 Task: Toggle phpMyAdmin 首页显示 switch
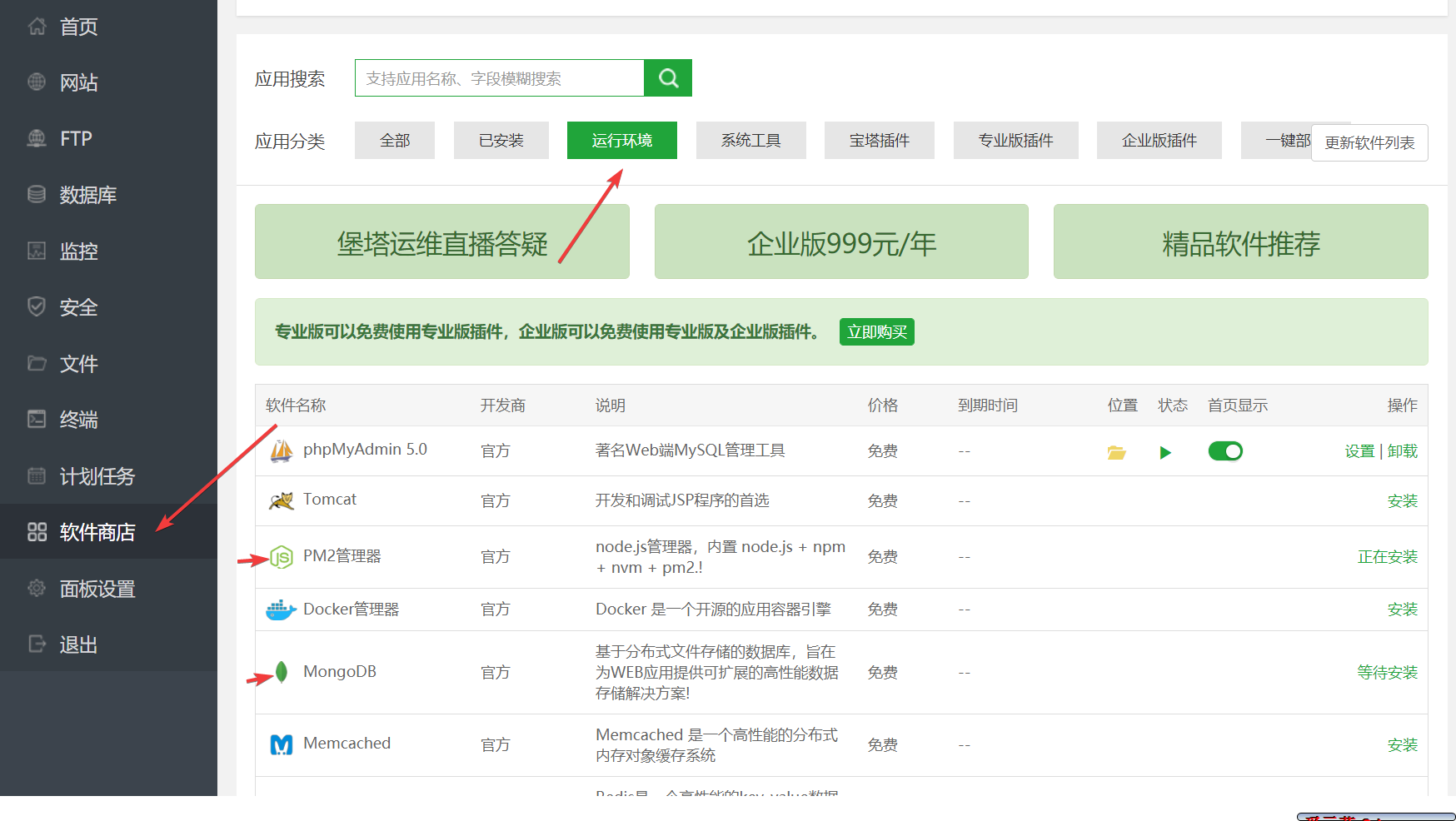[x=1225, y=451]
